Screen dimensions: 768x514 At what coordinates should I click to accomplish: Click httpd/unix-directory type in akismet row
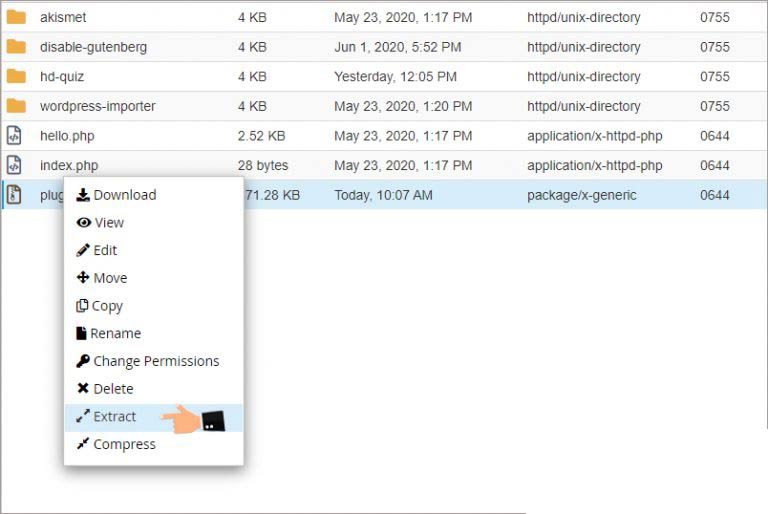point(584,17)
